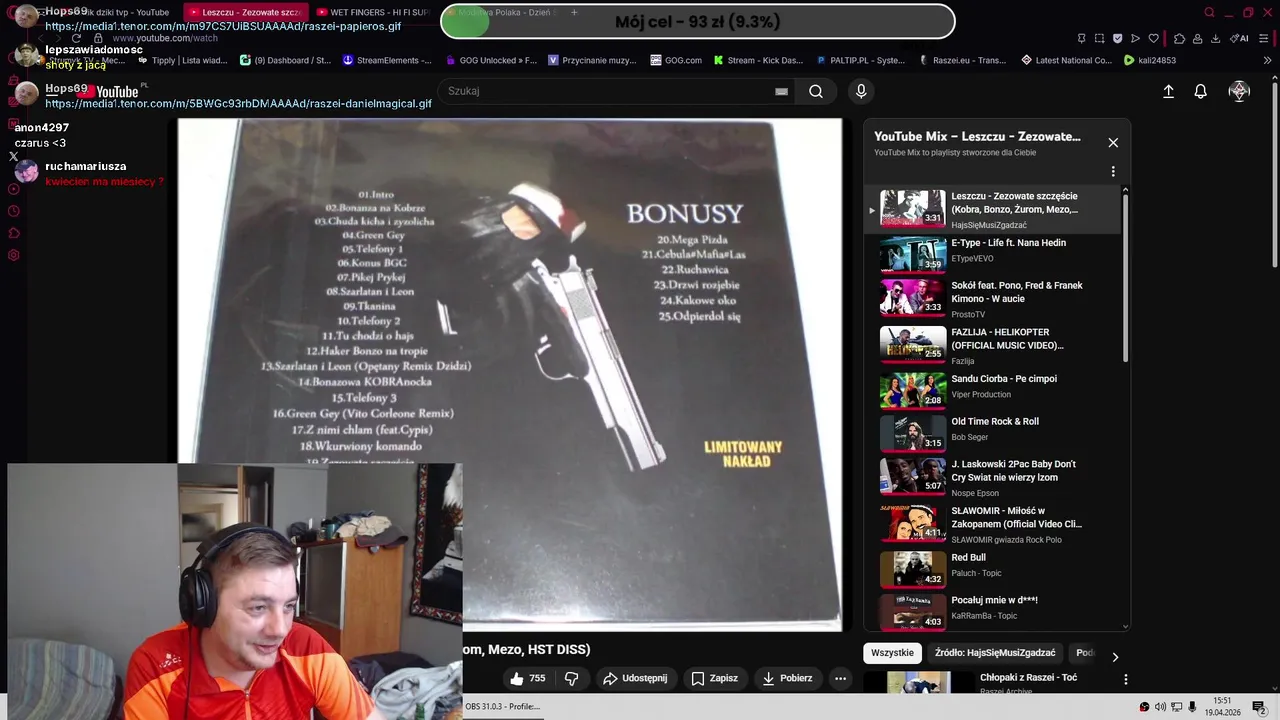Like the video with 755 likes
Viewport: 1280px width, 720px height.
527,678
